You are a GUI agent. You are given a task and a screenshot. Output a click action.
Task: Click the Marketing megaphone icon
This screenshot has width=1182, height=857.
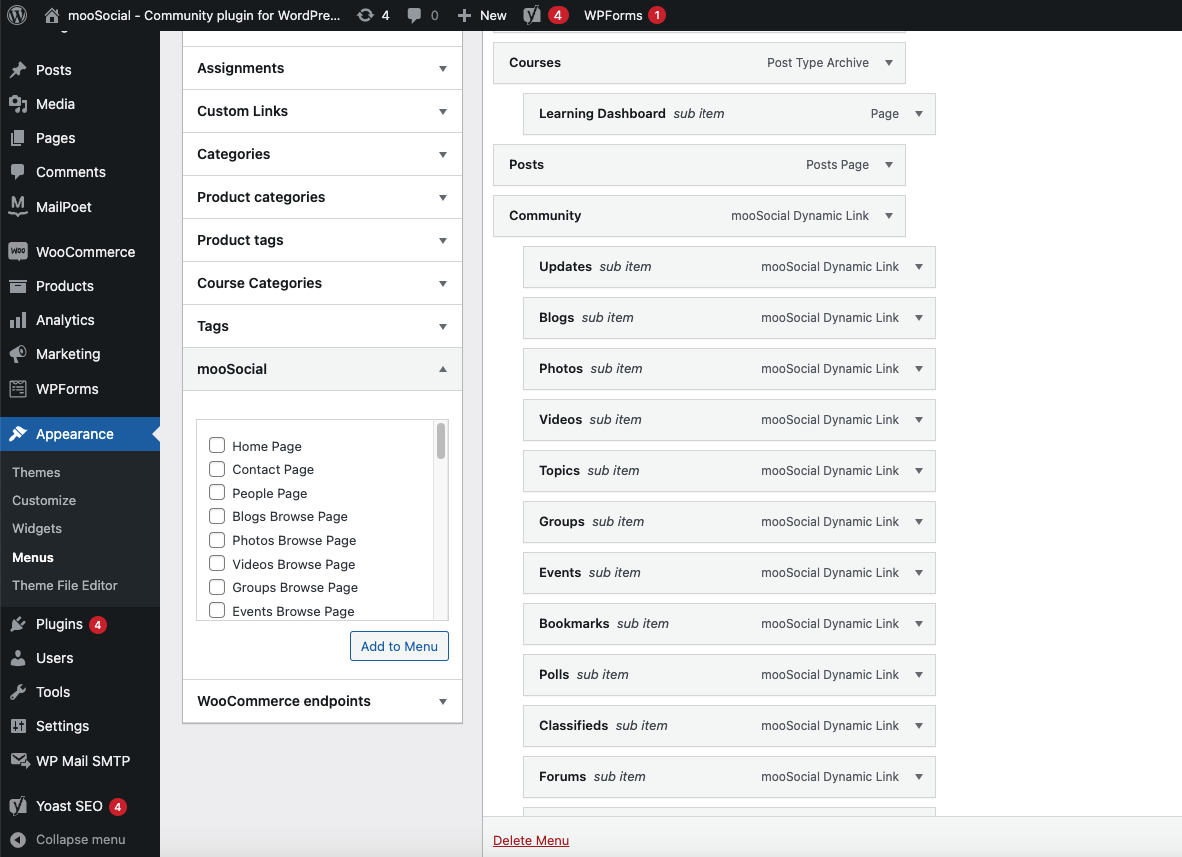[18, 354]
